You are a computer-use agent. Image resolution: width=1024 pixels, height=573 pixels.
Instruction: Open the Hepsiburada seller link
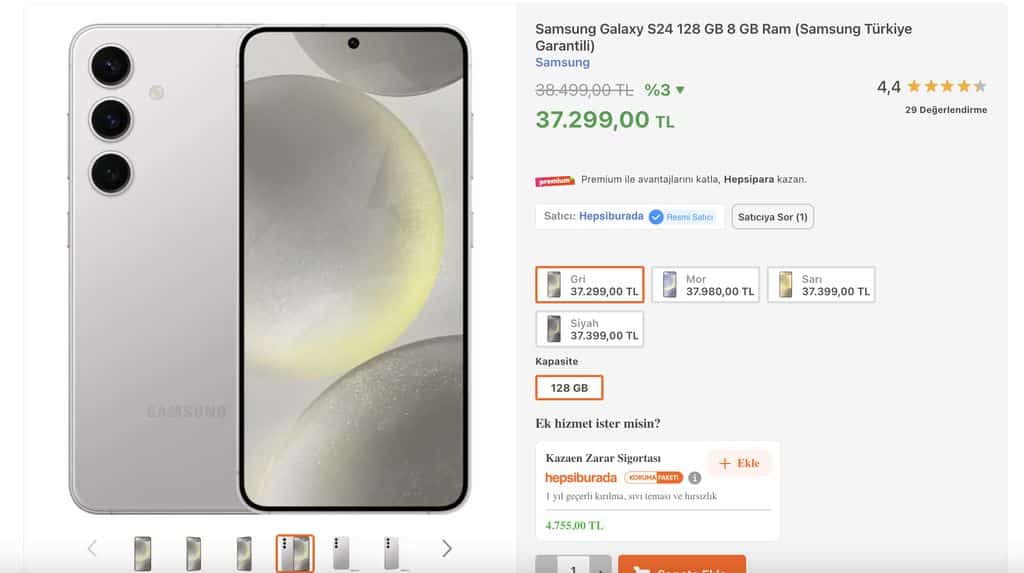(610, 216)
